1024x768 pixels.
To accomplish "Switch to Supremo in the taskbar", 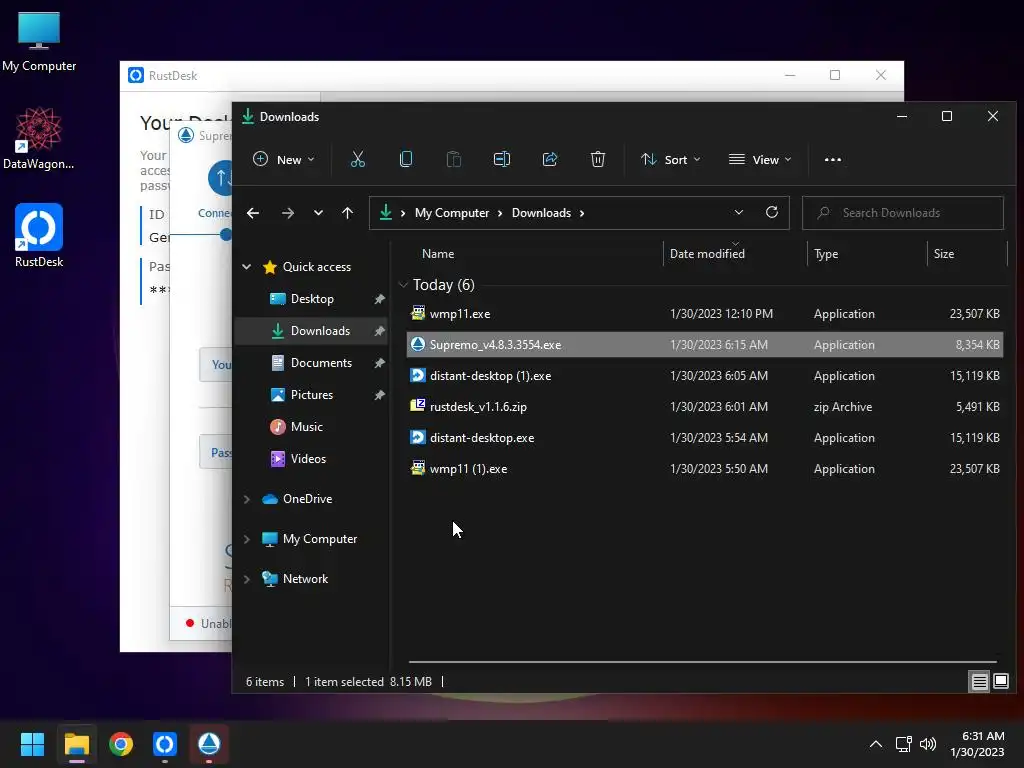I will [x=209, y=744].
